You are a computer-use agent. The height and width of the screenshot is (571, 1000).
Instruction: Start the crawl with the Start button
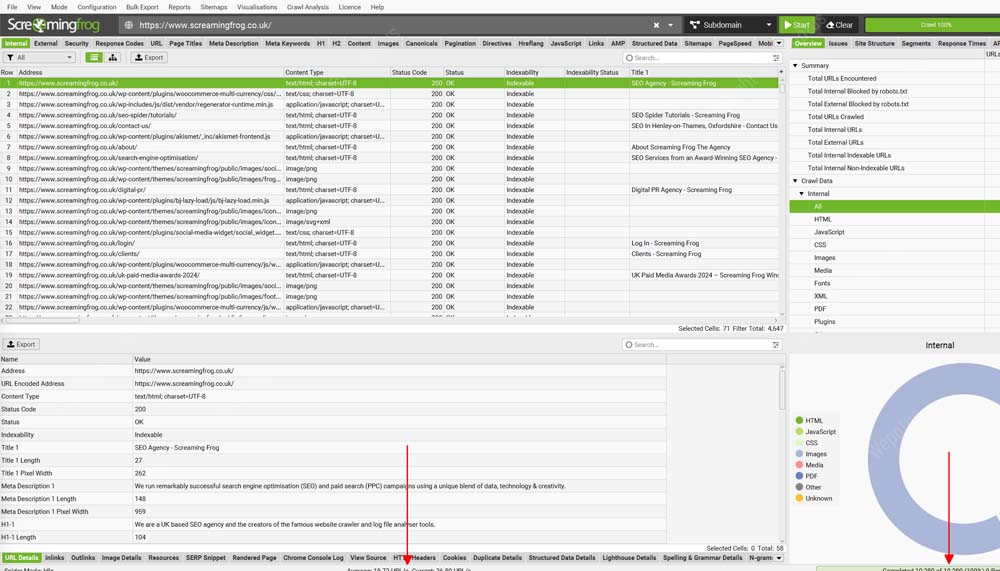[797, 25]
